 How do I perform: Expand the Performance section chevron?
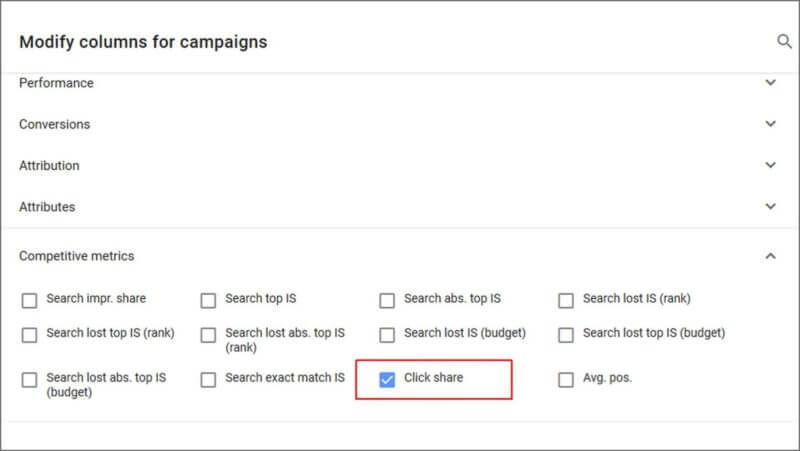click(x=770, y=83)
